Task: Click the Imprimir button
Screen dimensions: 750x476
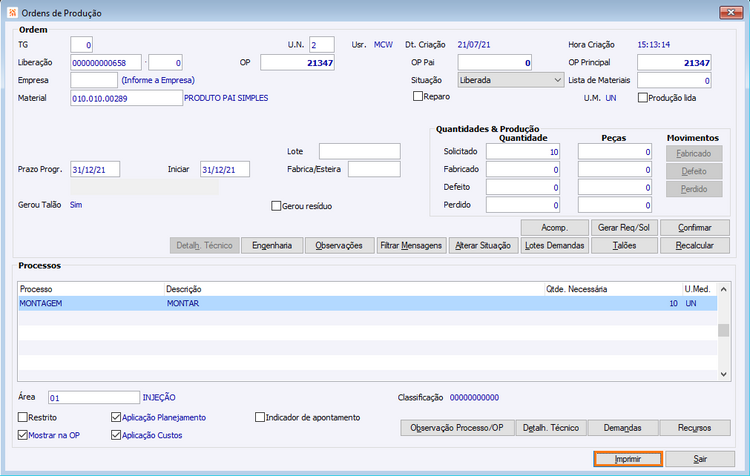Action: tap(628, 459)
